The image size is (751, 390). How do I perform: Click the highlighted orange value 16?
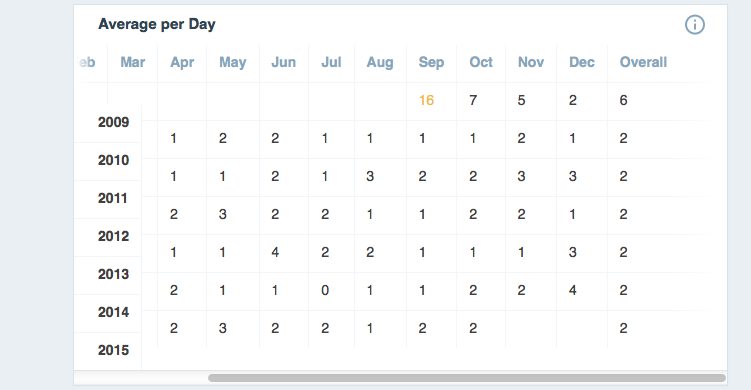coord(426,100)
